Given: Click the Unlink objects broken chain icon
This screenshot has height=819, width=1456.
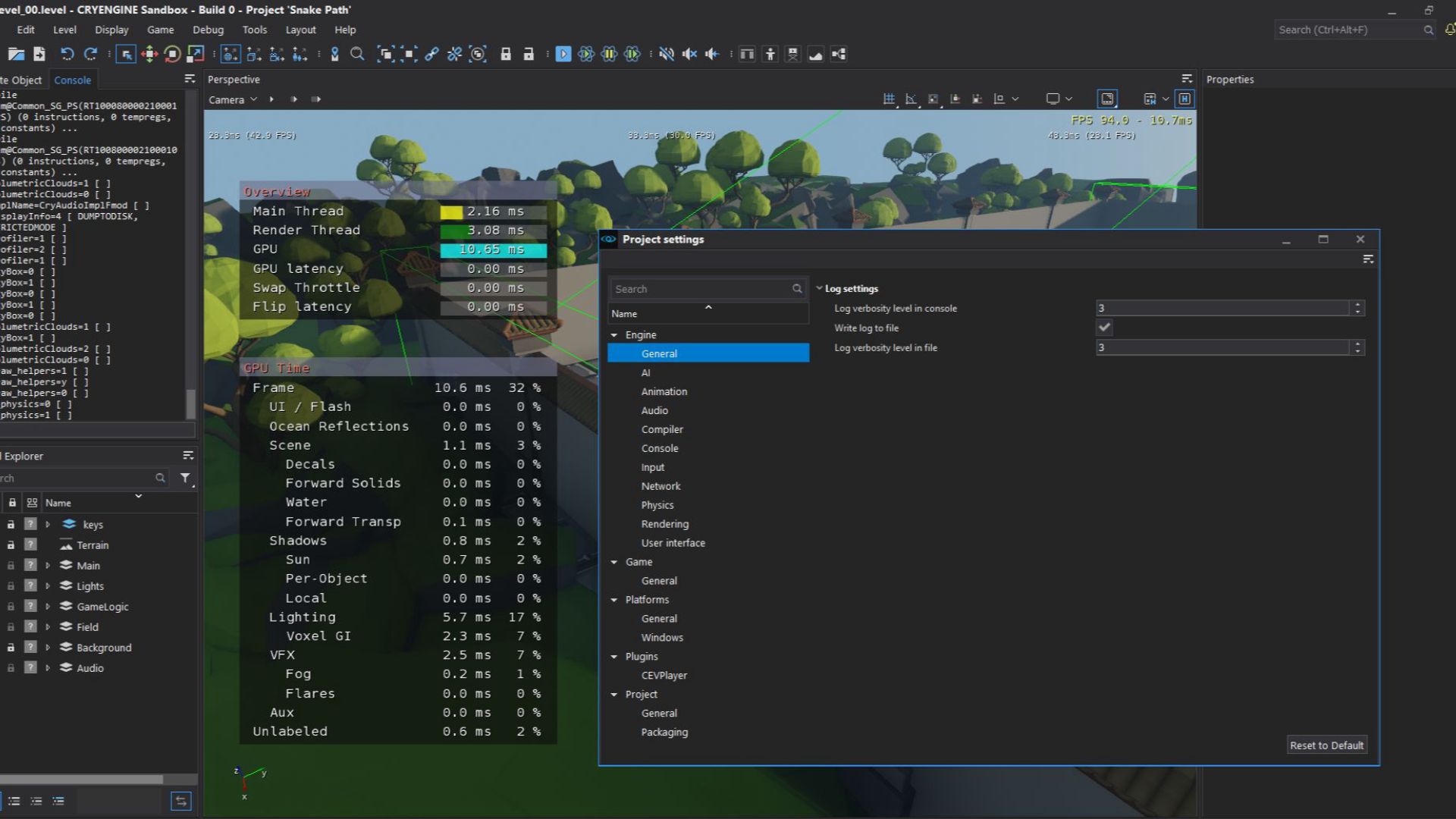Looking at the screenshot, I should click(x=454, y=54).
